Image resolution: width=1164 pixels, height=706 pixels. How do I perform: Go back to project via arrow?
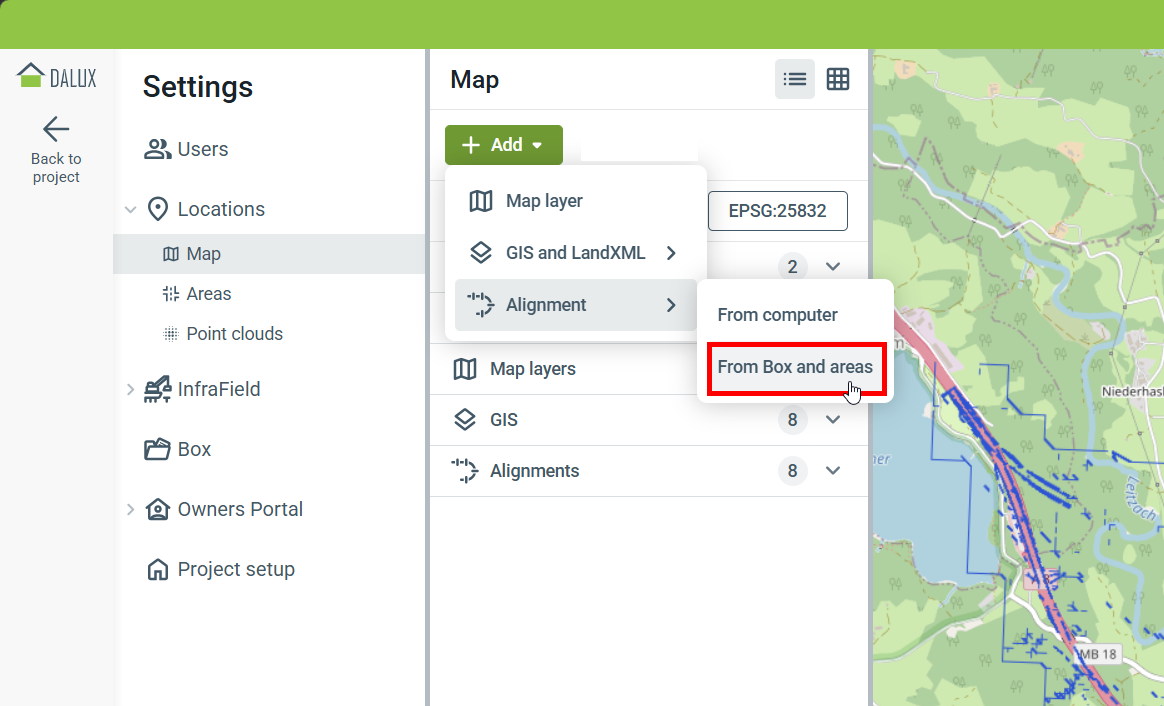(x=56, y=129)
